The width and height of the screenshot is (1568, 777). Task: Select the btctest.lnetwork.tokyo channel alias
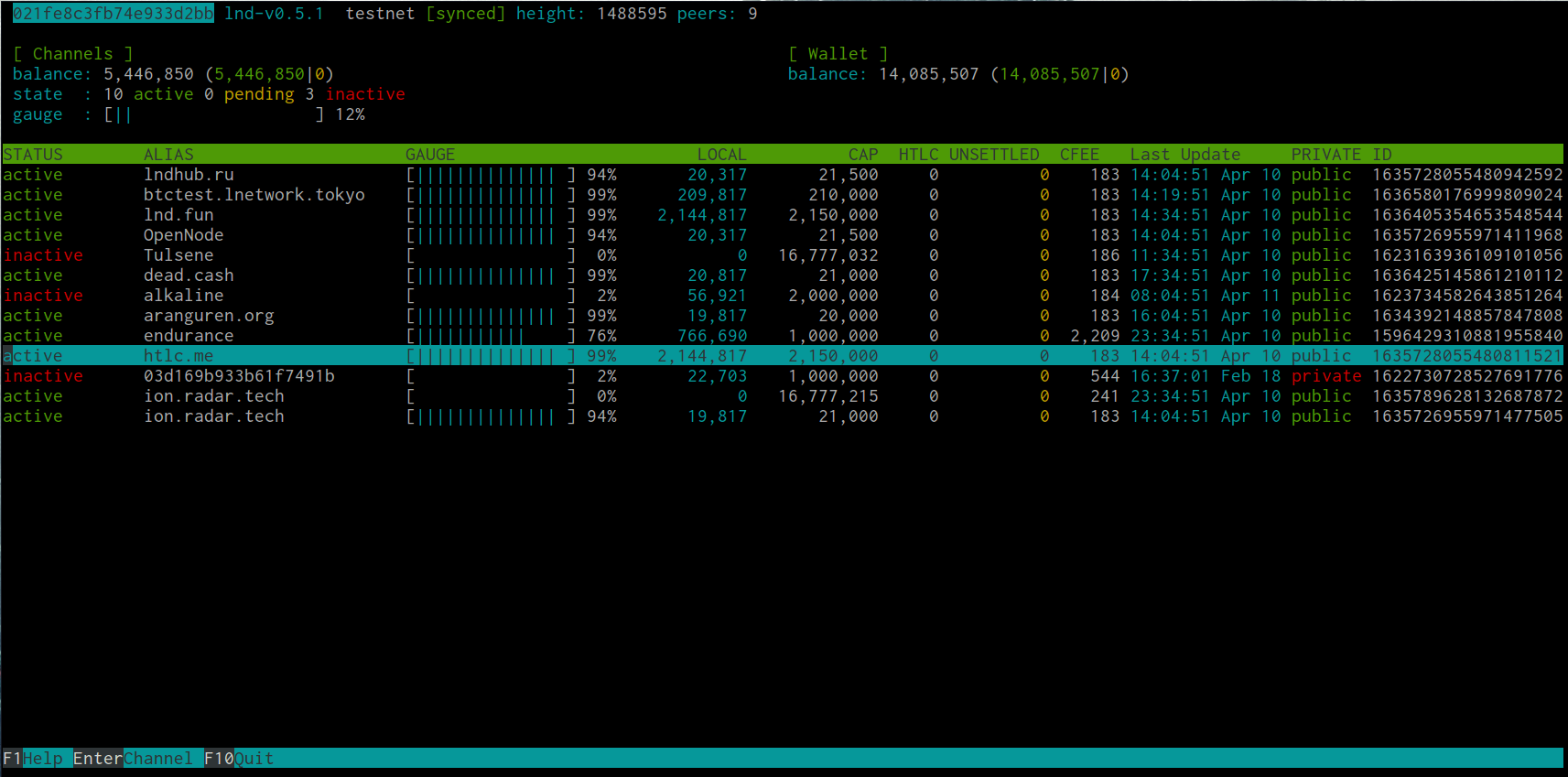(254, 195)
